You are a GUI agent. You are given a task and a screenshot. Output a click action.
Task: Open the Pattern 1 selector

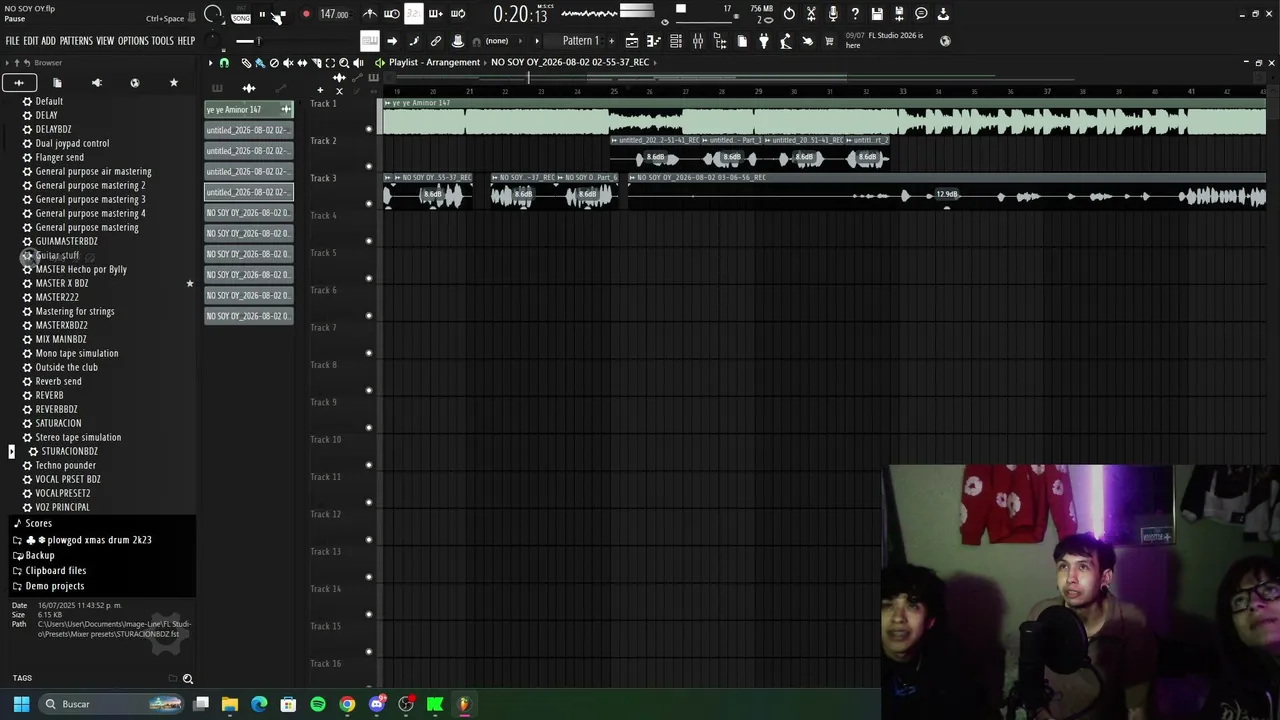click(580, 41)
